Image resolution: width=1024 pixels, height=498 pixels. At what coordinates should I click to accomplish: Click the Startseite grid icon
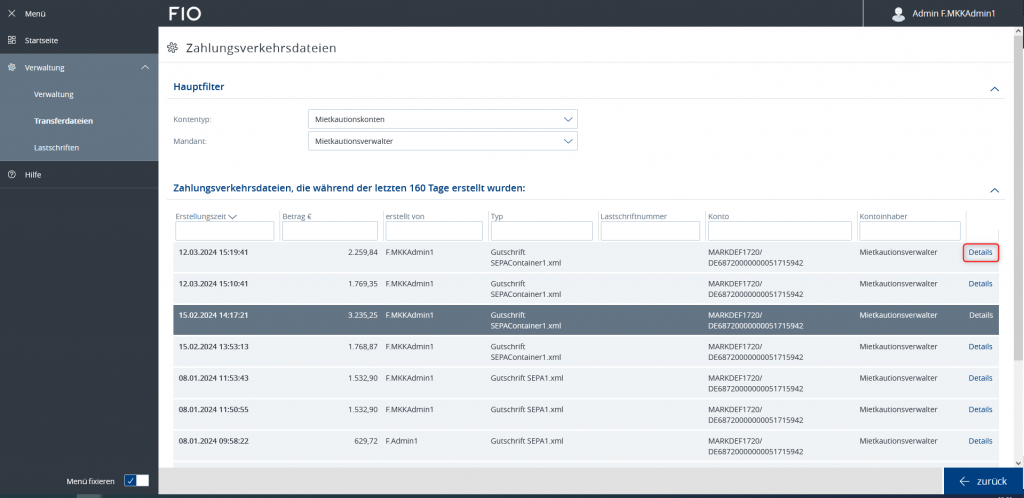(x=12, y=40)
